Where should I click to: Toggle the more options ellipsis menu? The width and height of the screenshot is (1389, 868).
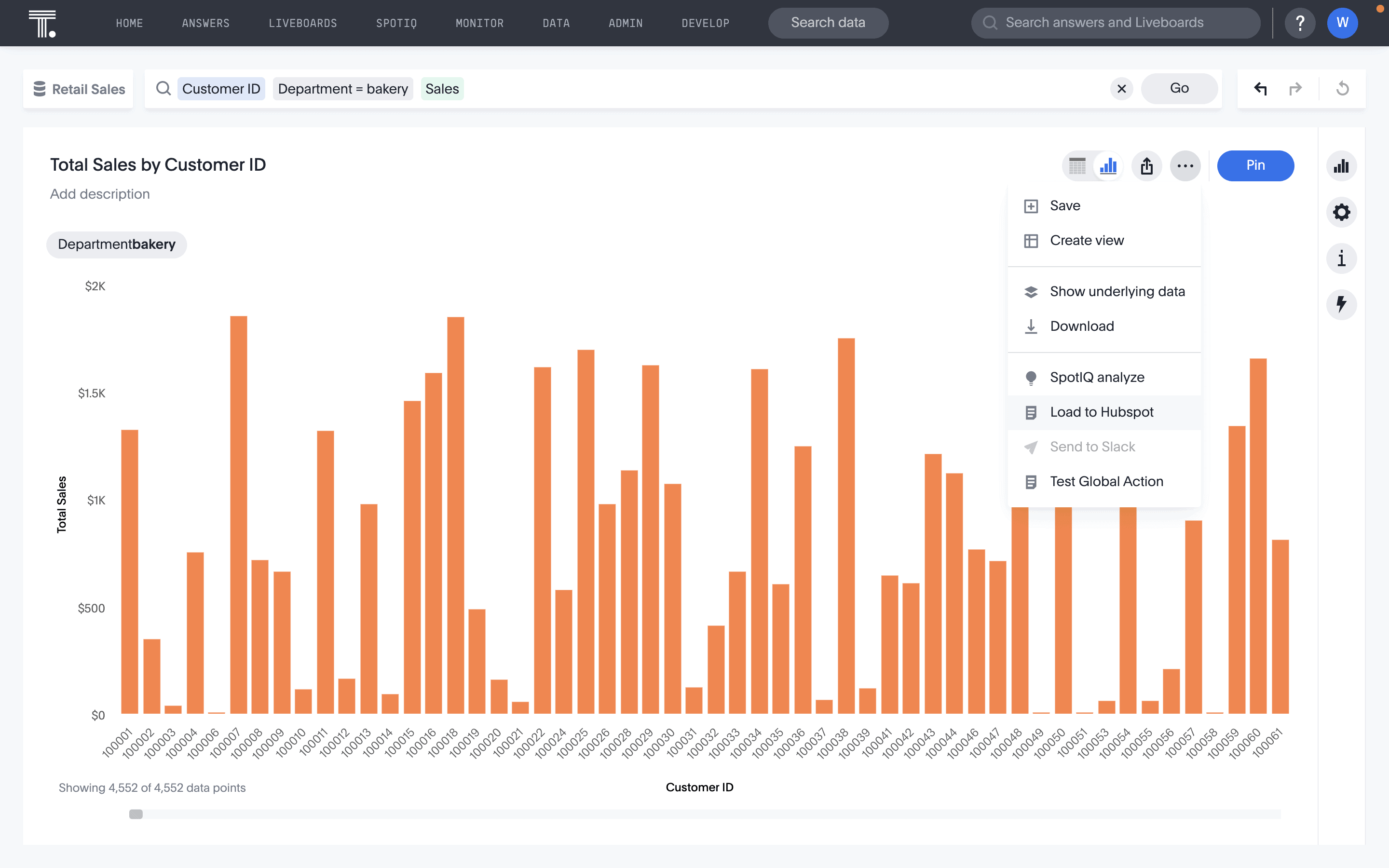pyautogui.click(x=1185, y=166)
